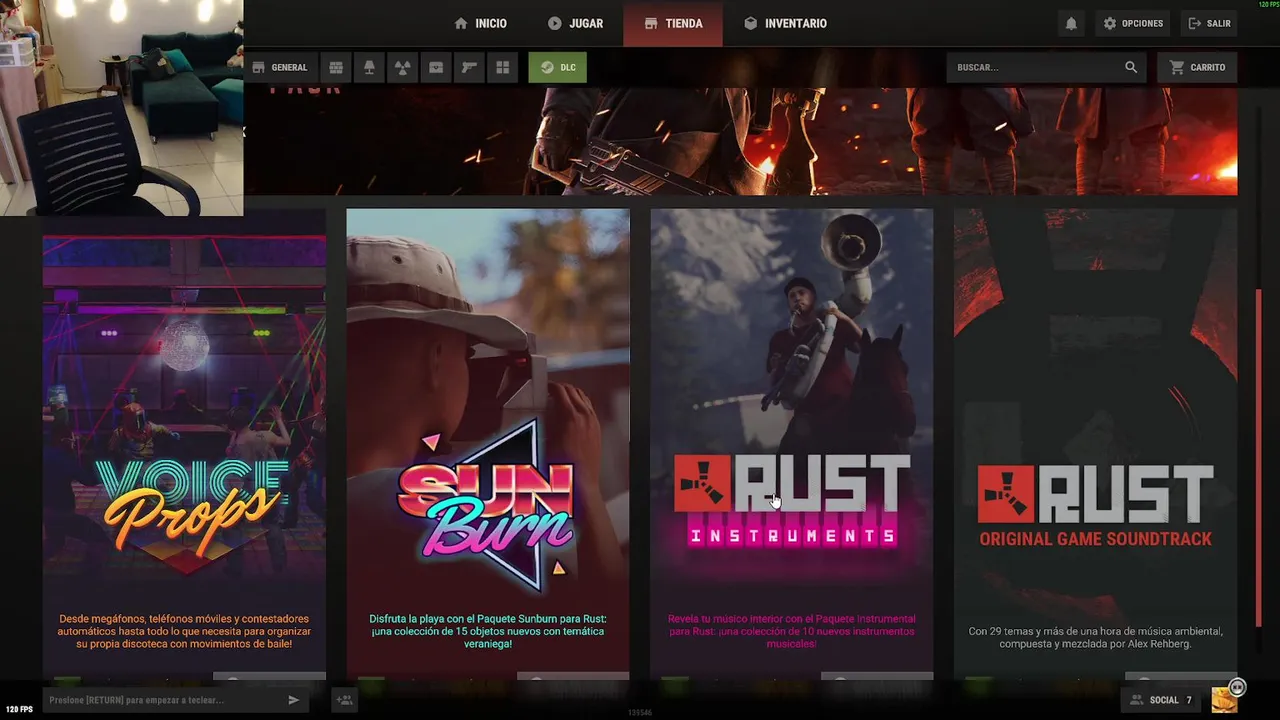Open the CARRITO shopping cart

tap(1197, 67)
